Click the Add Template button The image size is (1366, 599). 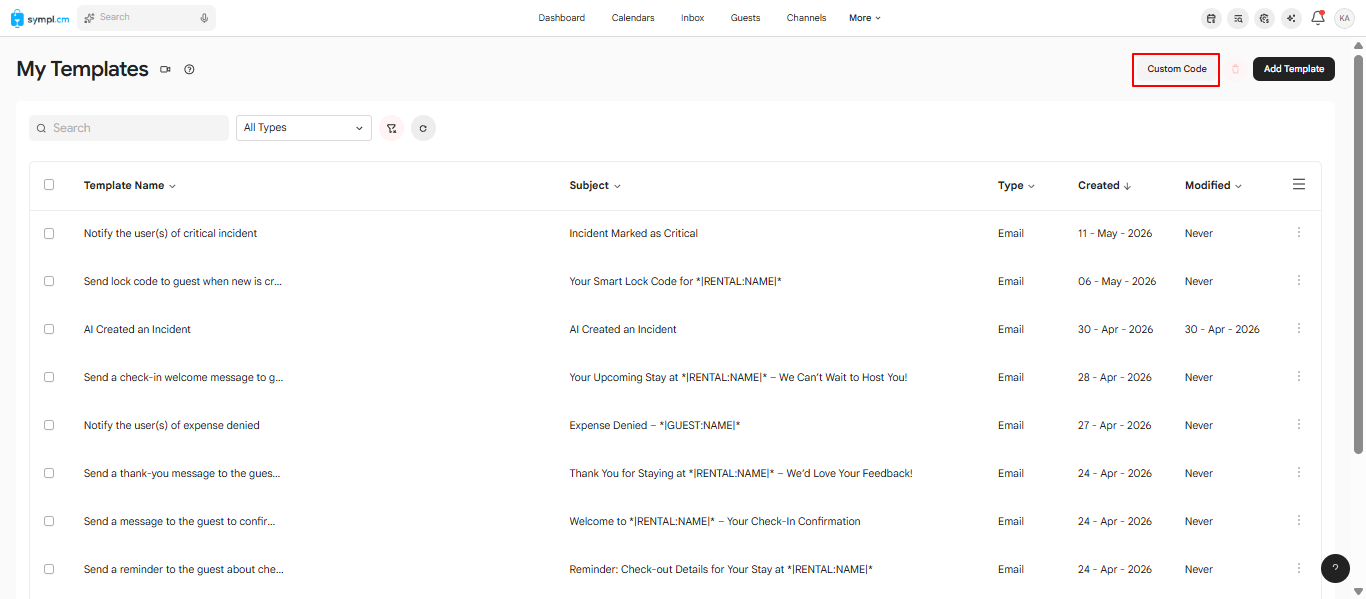click(x=1294, y=69)
